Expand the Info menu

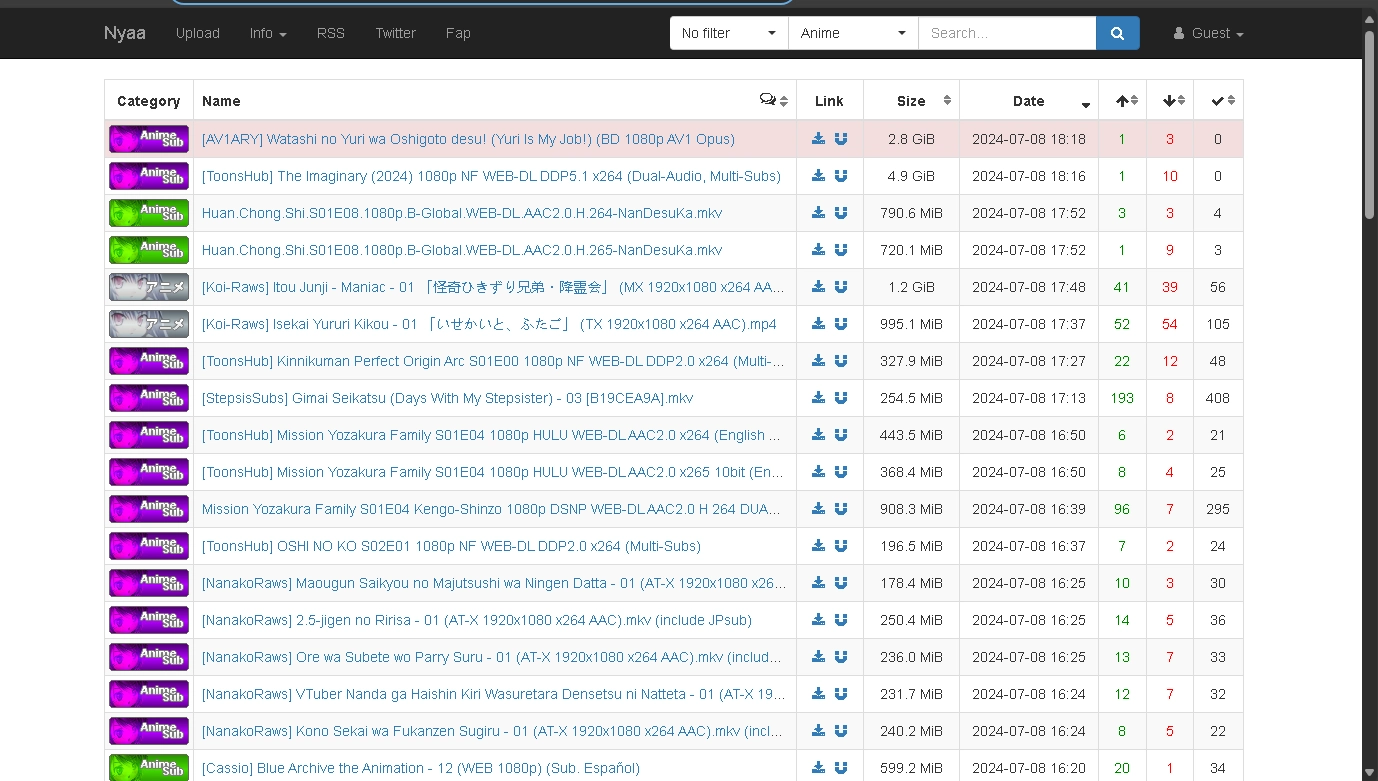[x=268, y=33]
